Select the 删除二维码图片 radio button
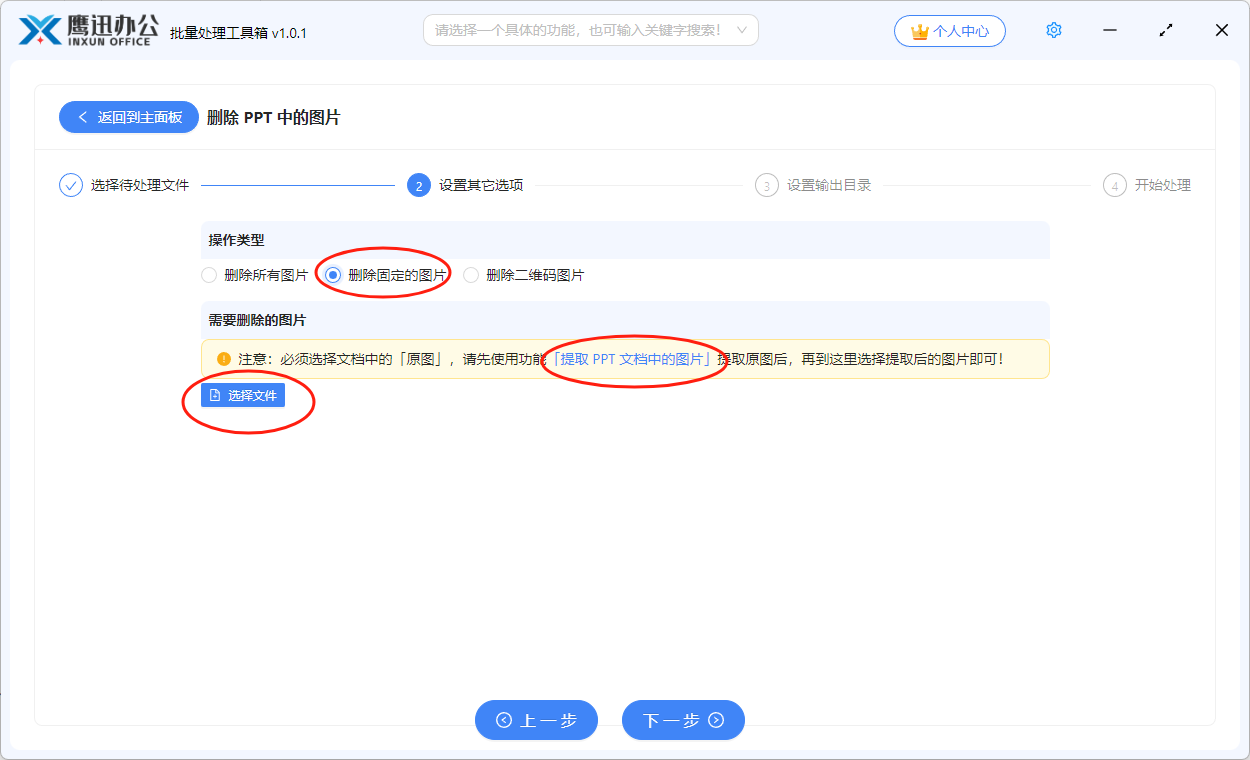The width and height of the screenshot is (1250, 760). tap(470, 275)
